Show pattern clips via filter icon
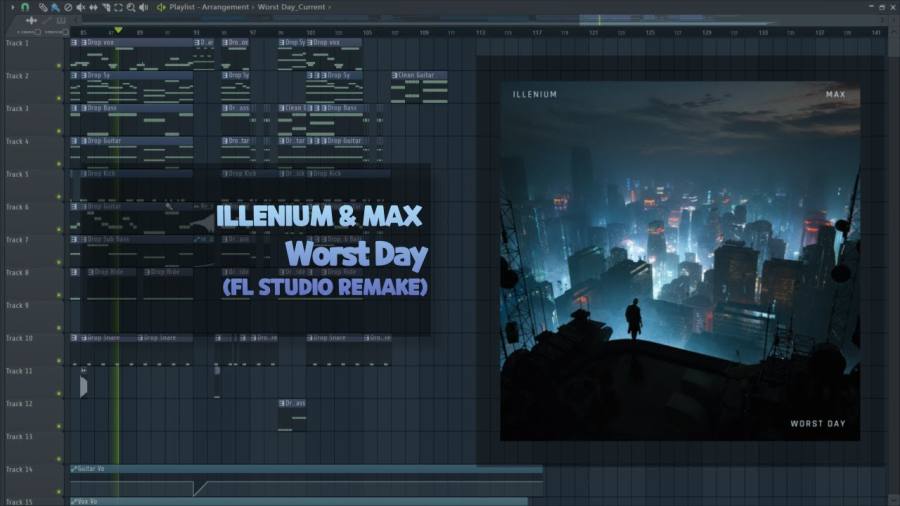This screenshot has width=900, height=506. [x=61, y=20]
